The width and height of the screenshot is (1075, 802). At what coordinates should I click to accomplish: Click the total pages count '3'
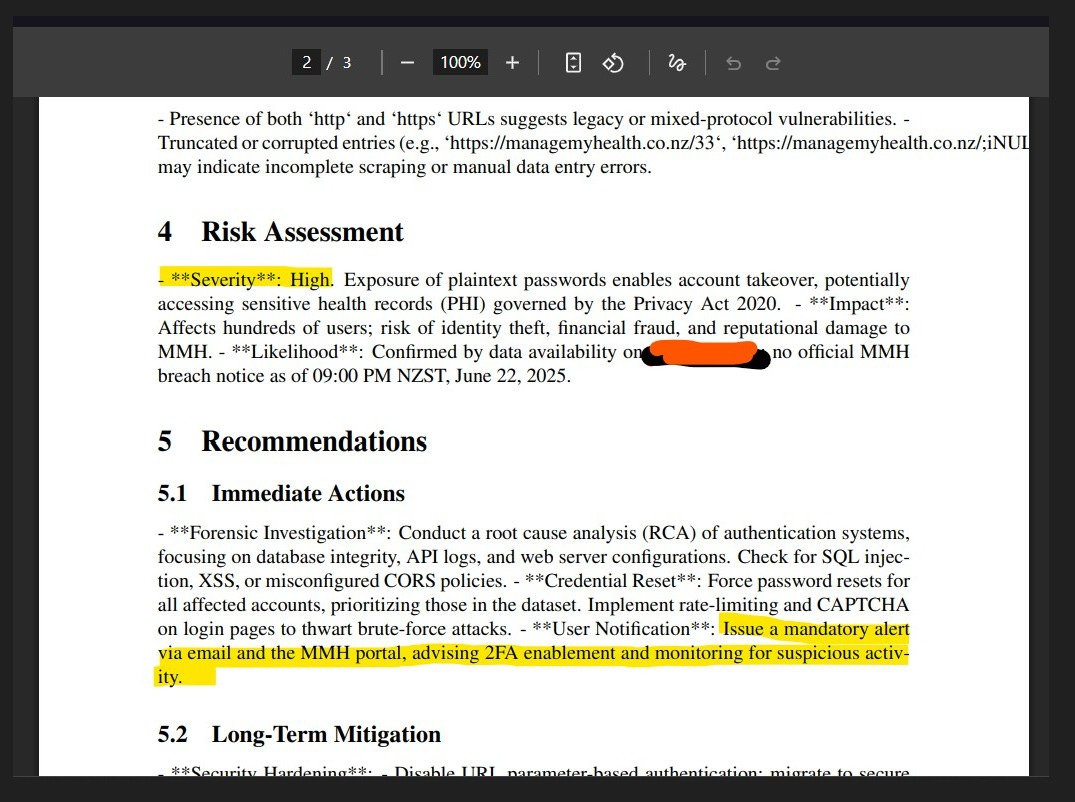347,63
